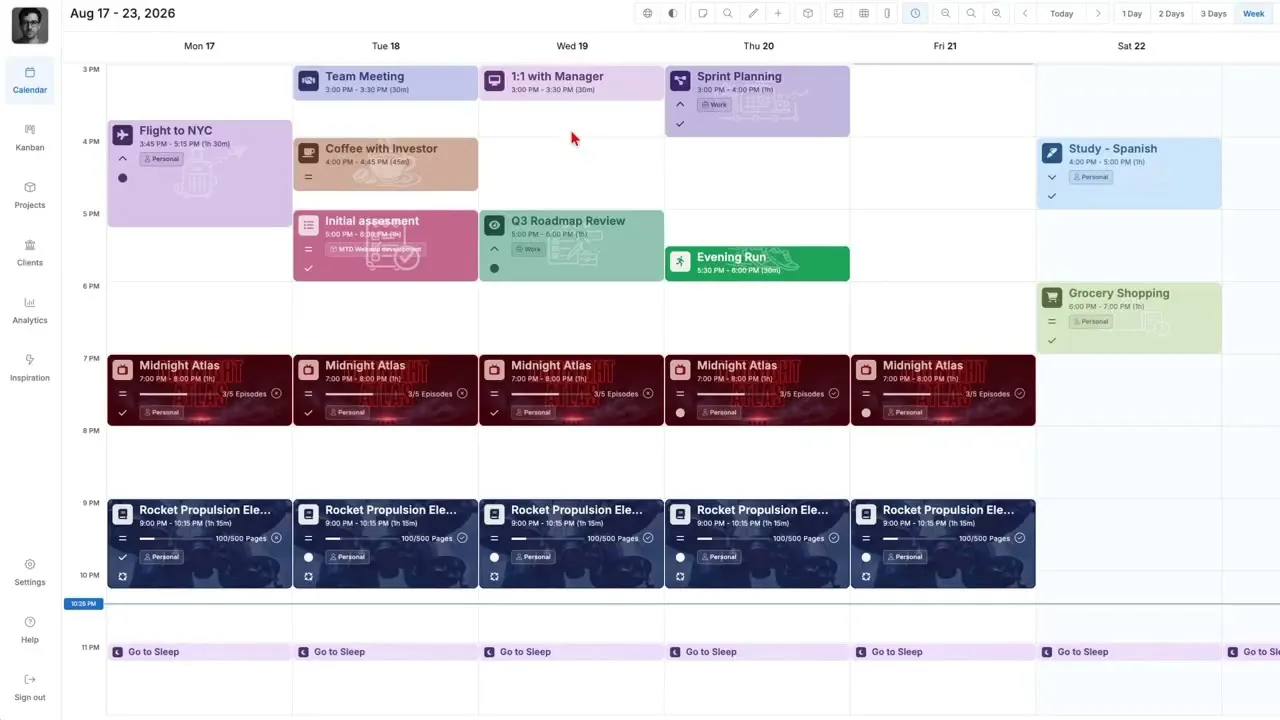Open the Calendar sidebar section
This screenshot has height=720, width=1280.
click(30, 80)
